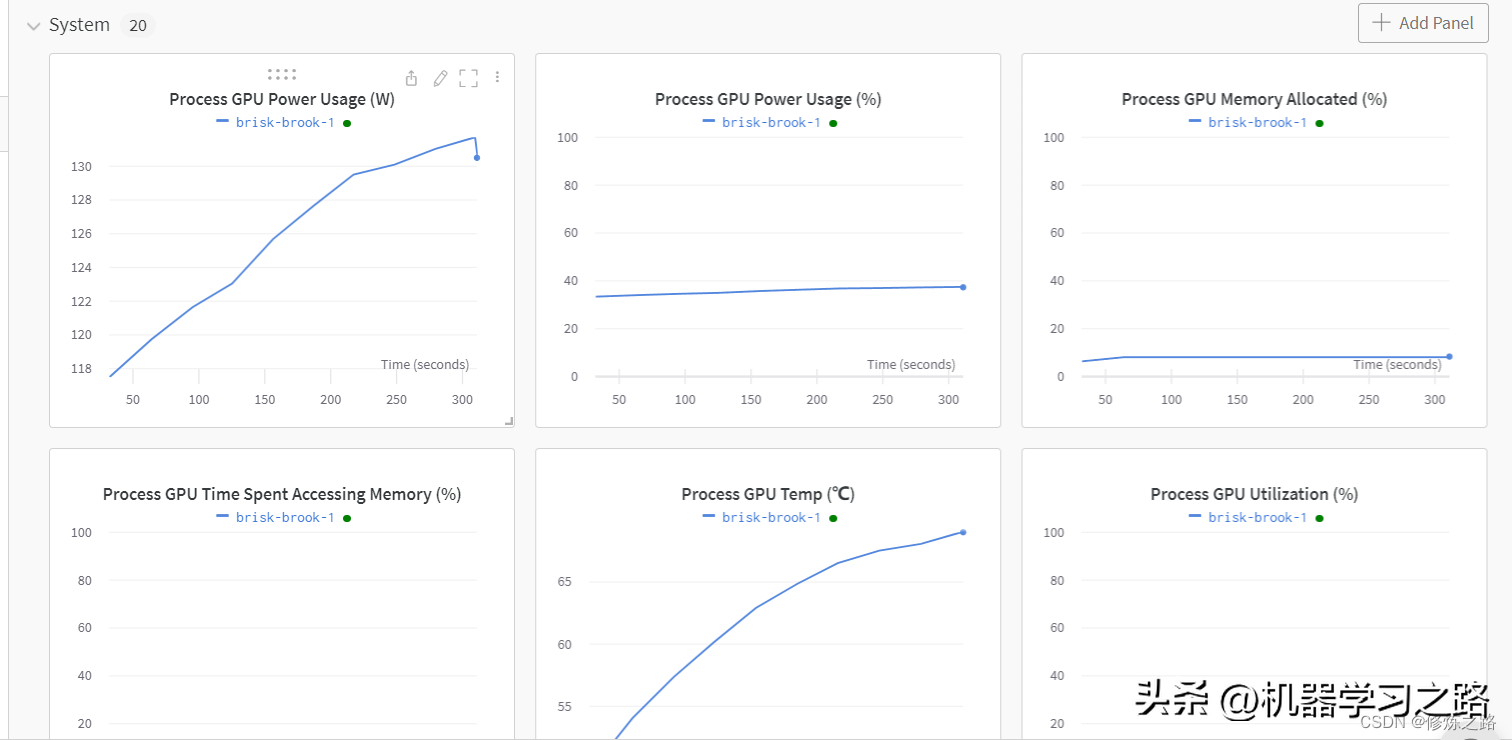1512x740 pixels.
Task: Click share icon on Power Usage (W) panel
Action: (x=411, y=78)
